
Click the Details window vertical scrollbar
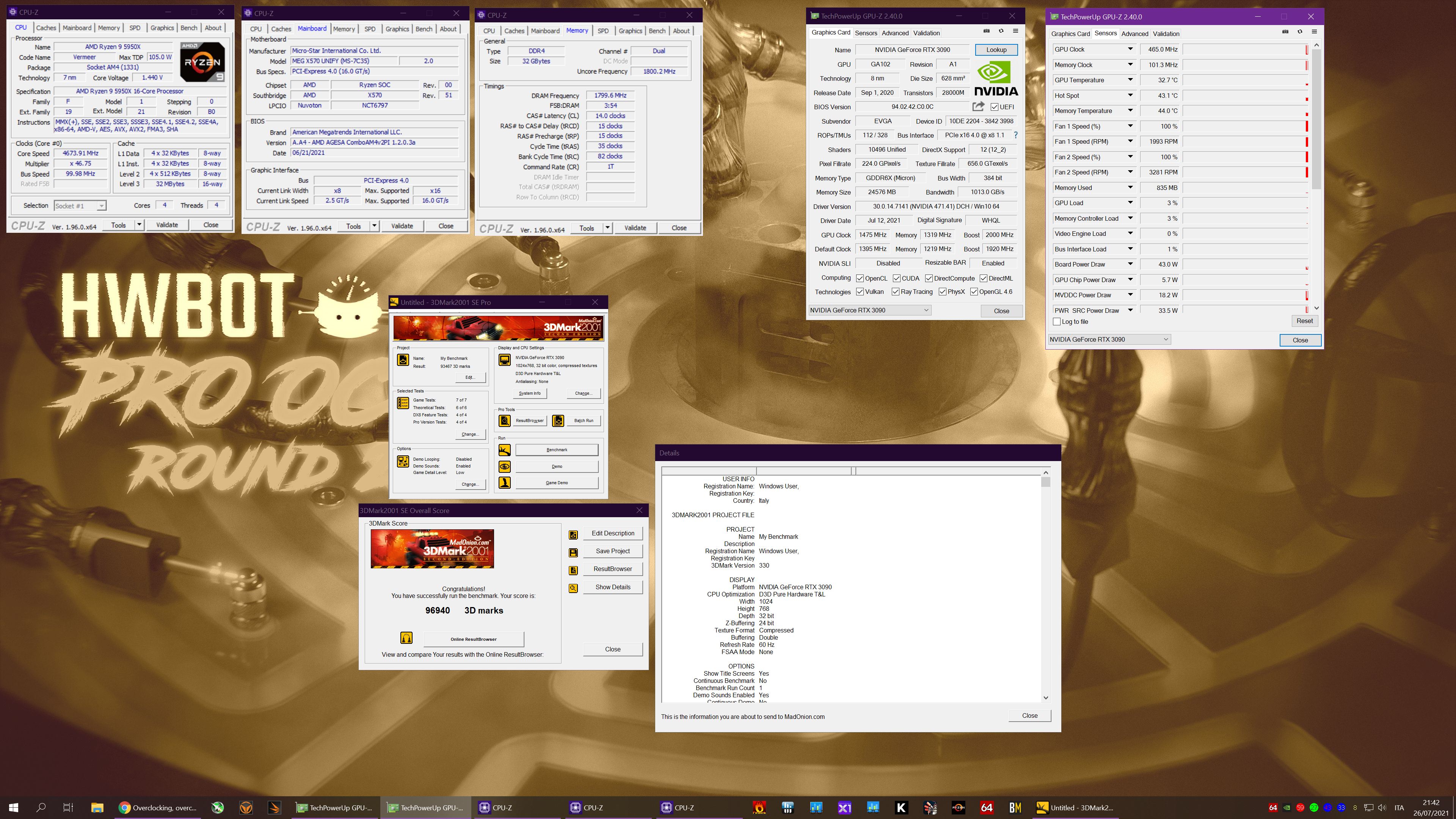1046,585
